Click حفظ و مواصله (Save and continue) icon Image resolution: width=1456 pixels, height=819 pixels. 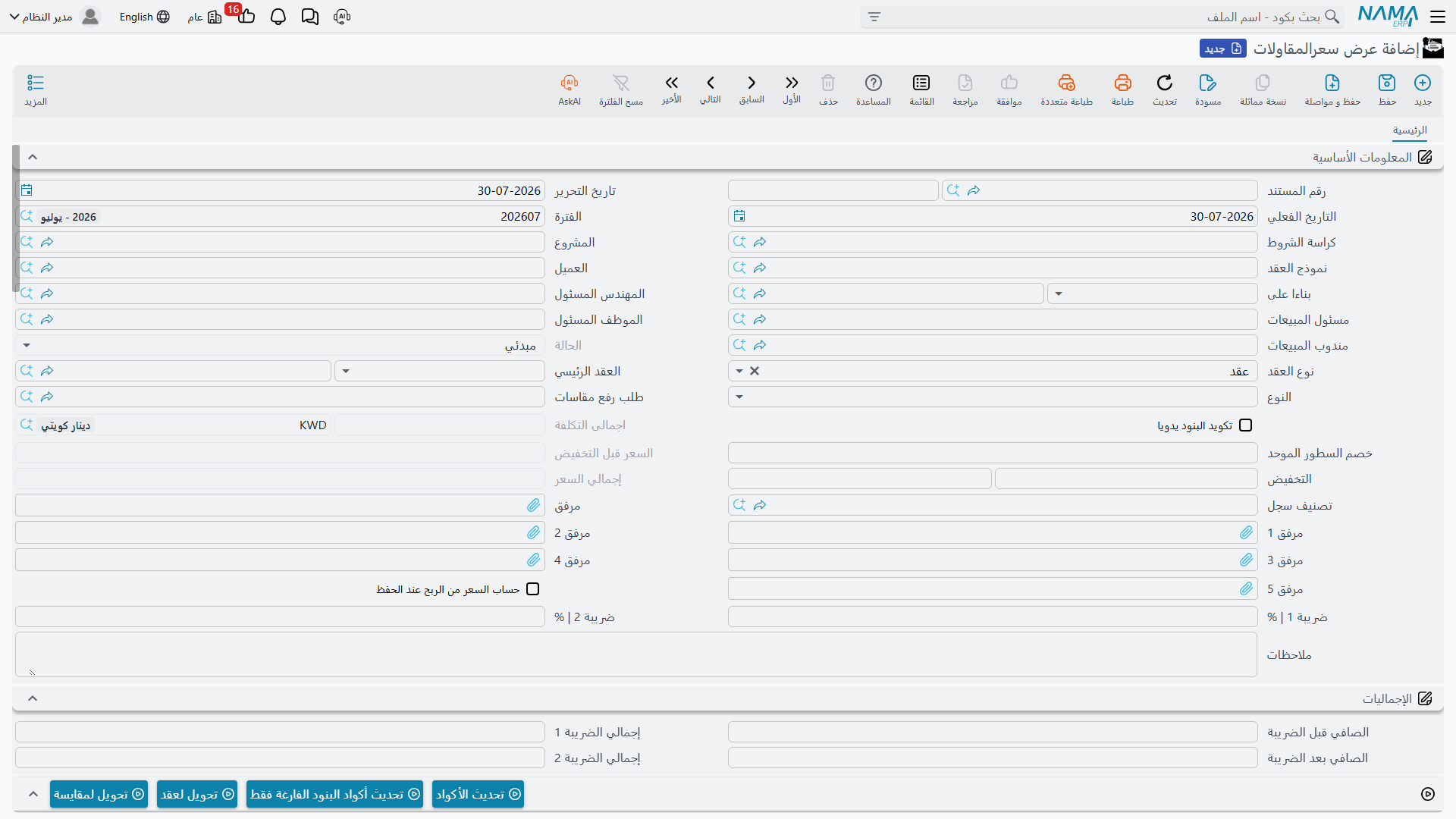click(x=1332, y=83)
